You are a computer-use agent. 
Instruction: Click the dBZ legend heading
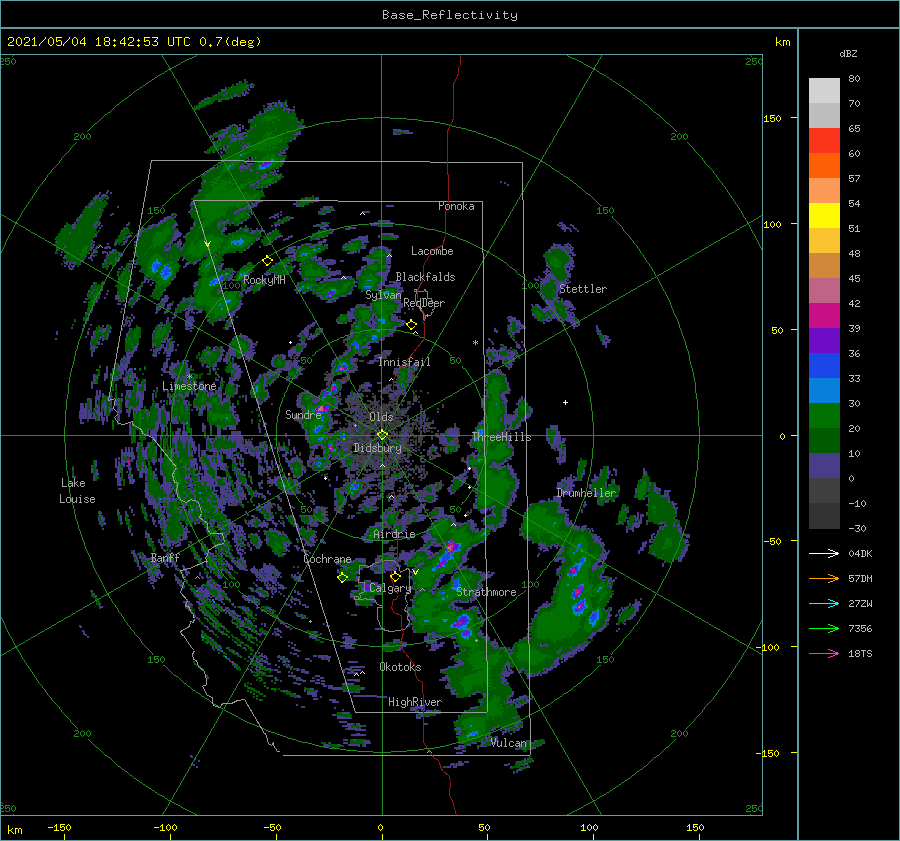[848, 53]
